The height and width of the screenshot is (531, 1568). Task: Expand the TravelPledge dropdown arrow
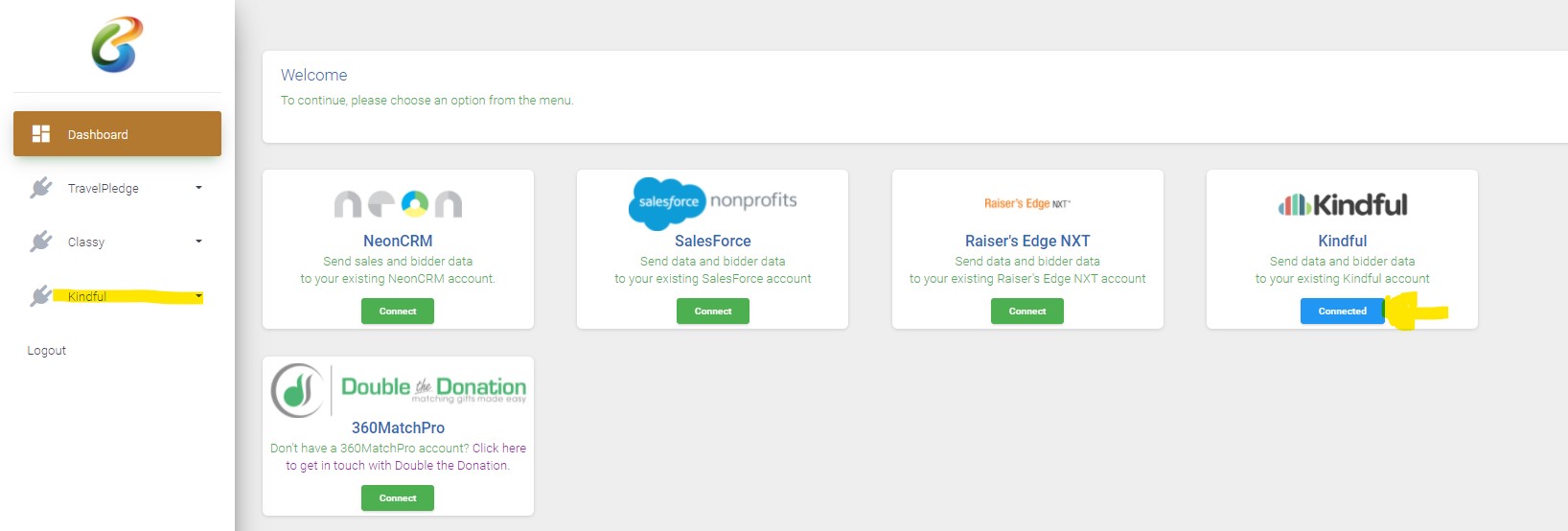pyautogui.click(x=198, y=188)
